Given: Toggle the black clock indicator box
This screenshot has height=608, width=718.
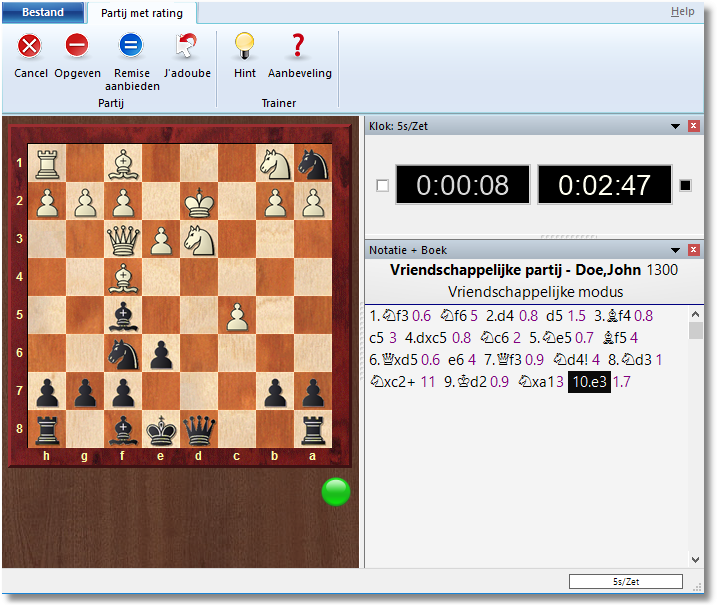Looking at the screenshot, I should 686,185.
